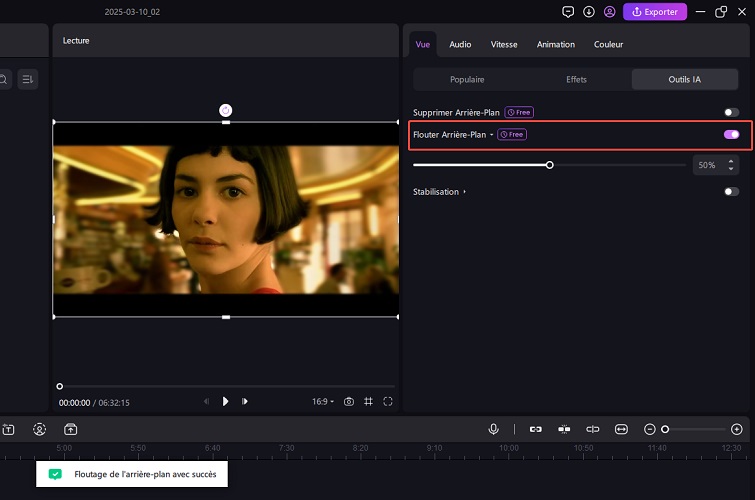Click the AI portrait icon in timeline toolbar
Image resolution: width=755 pixels, height=500 pixels.
click(x=39, y=429)
